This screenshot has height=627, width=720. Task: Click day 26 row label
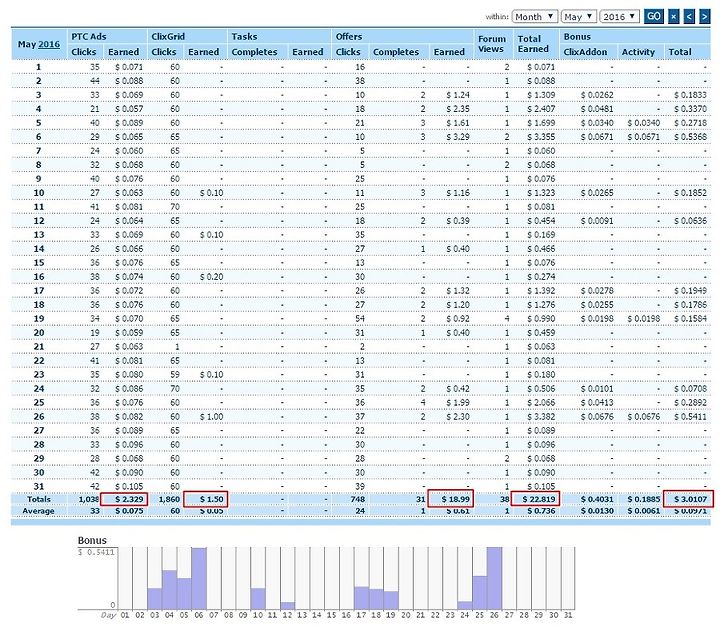click(x=39, y=417)
